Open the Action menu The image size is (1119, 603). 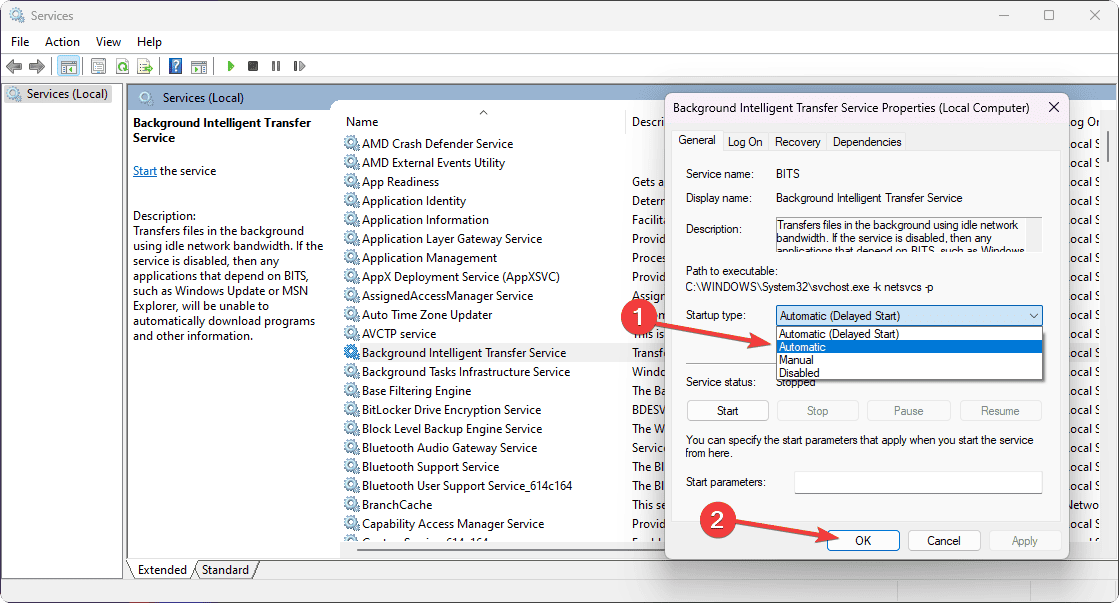click(62, 41)
